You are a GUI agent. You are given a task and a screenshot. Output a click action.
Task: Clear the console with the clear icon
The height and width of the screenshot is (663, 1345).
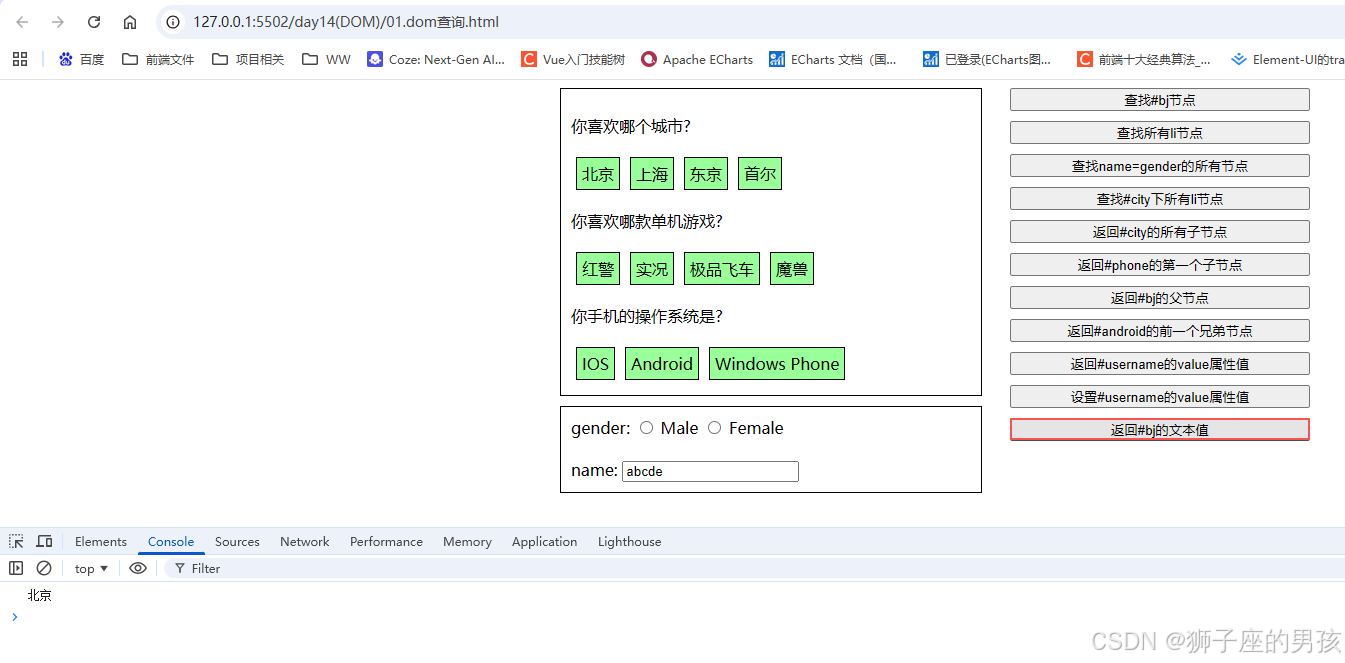[43, 568]
